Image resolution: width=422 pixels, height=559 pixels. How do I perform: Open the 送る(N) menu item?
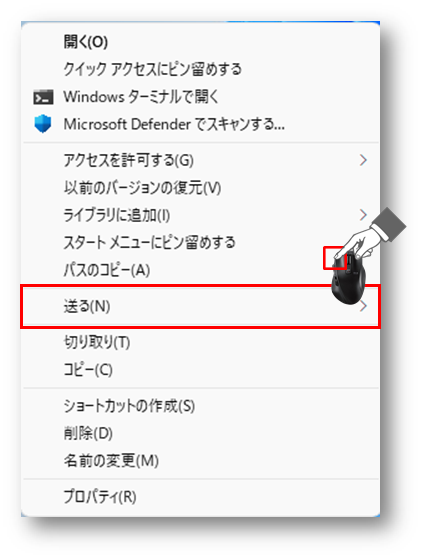pyautogui.click(x=201, y=306)
